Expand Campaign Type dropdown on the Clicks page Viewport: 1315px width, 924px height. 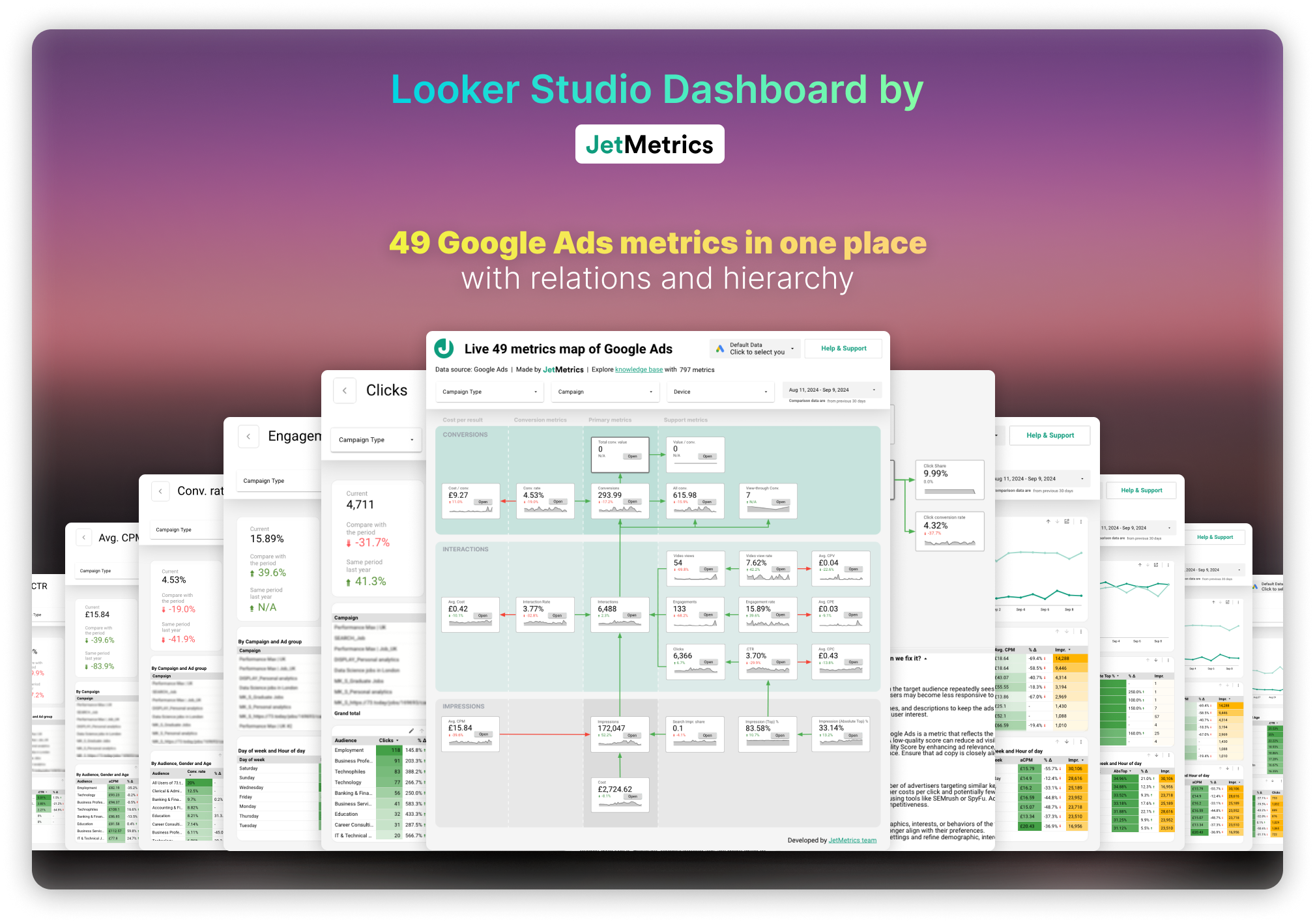376,440
